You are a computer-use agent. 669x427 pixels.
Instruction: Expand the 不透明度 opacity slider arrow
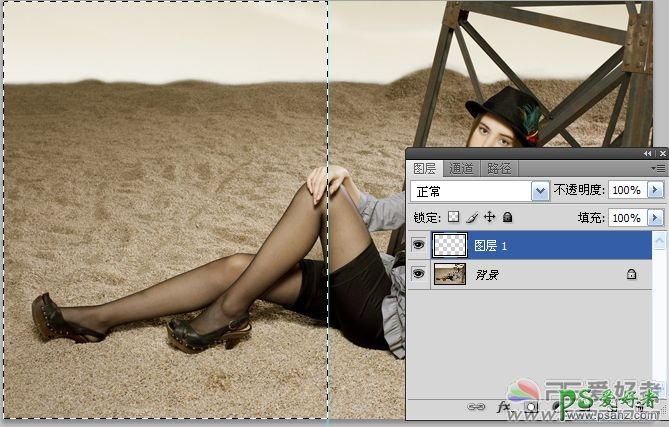[656, 190]
